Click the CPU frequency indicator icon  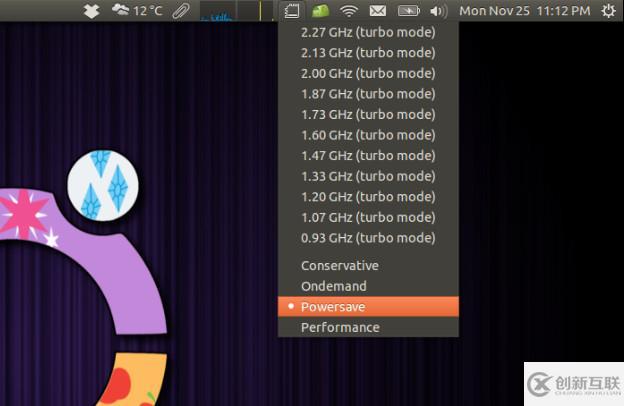pos(292,11)
